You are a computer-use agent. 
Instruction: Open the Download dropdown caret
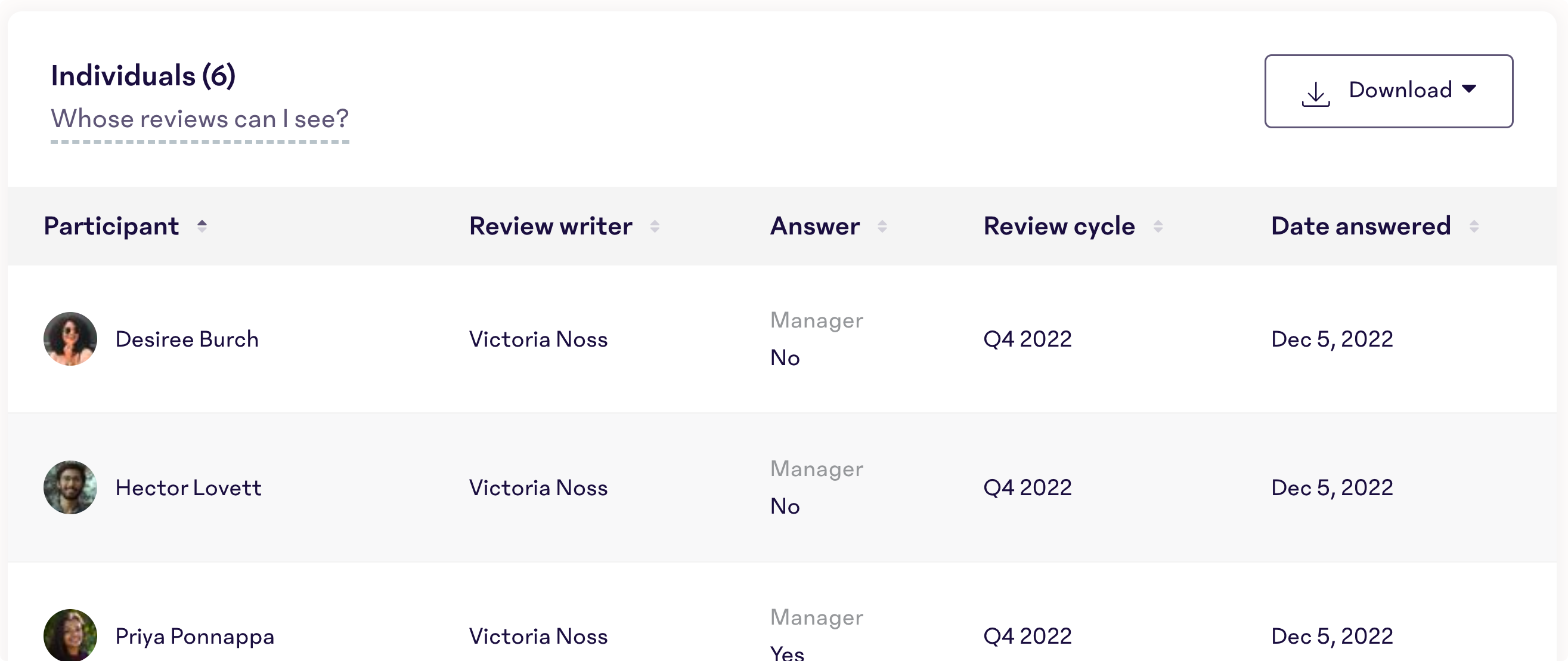click(x=1469, y=89)
